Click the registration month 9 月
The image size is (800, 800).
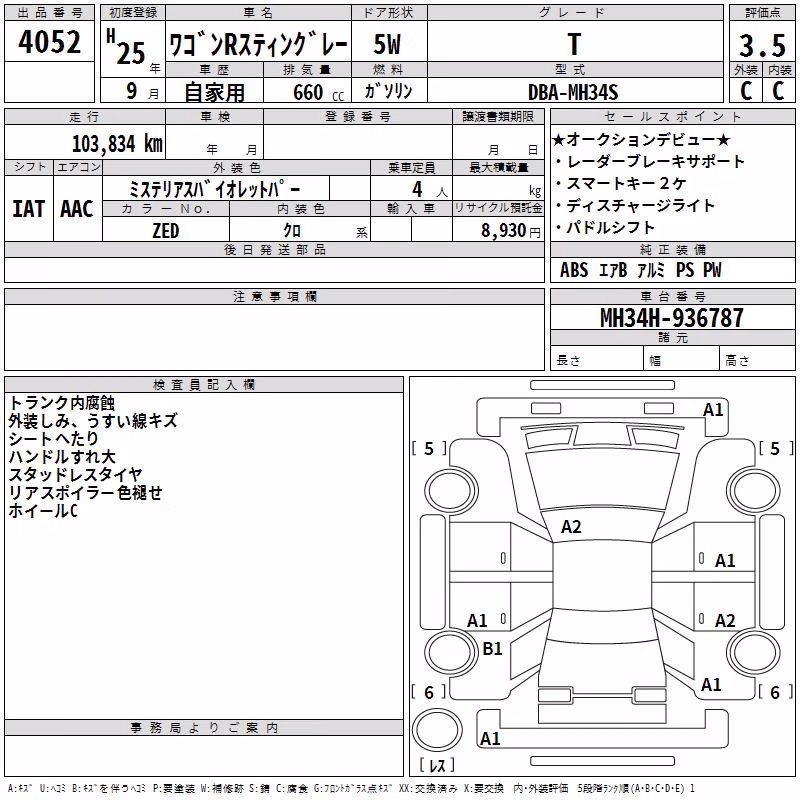point(142,92)
